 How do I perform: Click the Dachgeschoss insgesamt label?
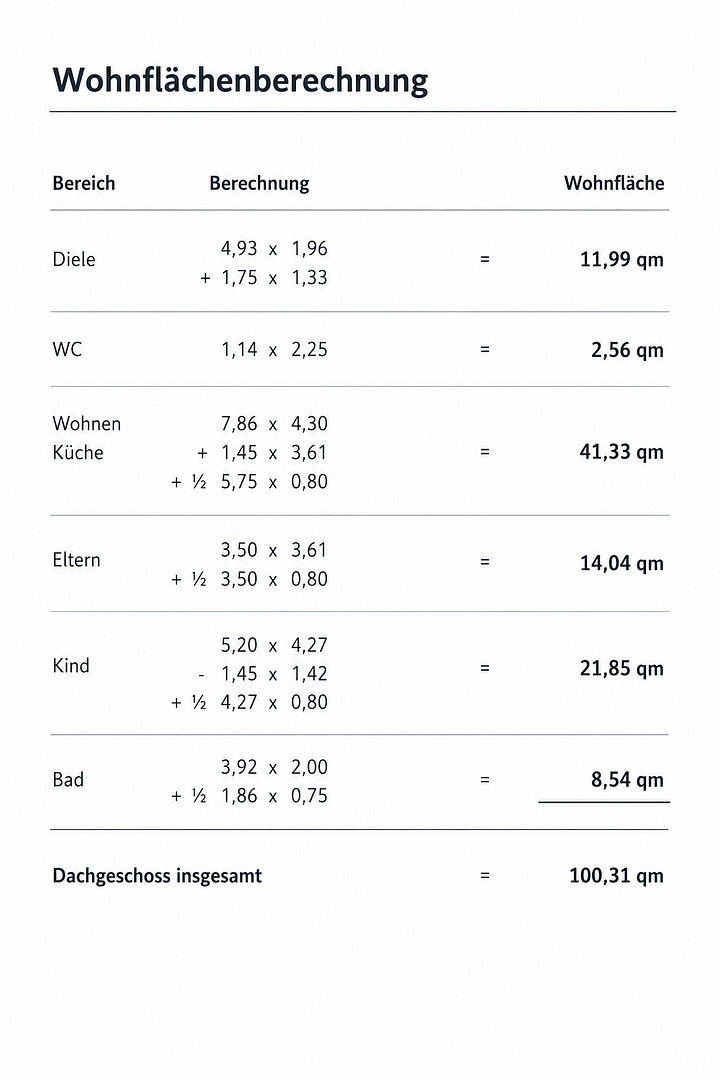click(x=157, y=876)
